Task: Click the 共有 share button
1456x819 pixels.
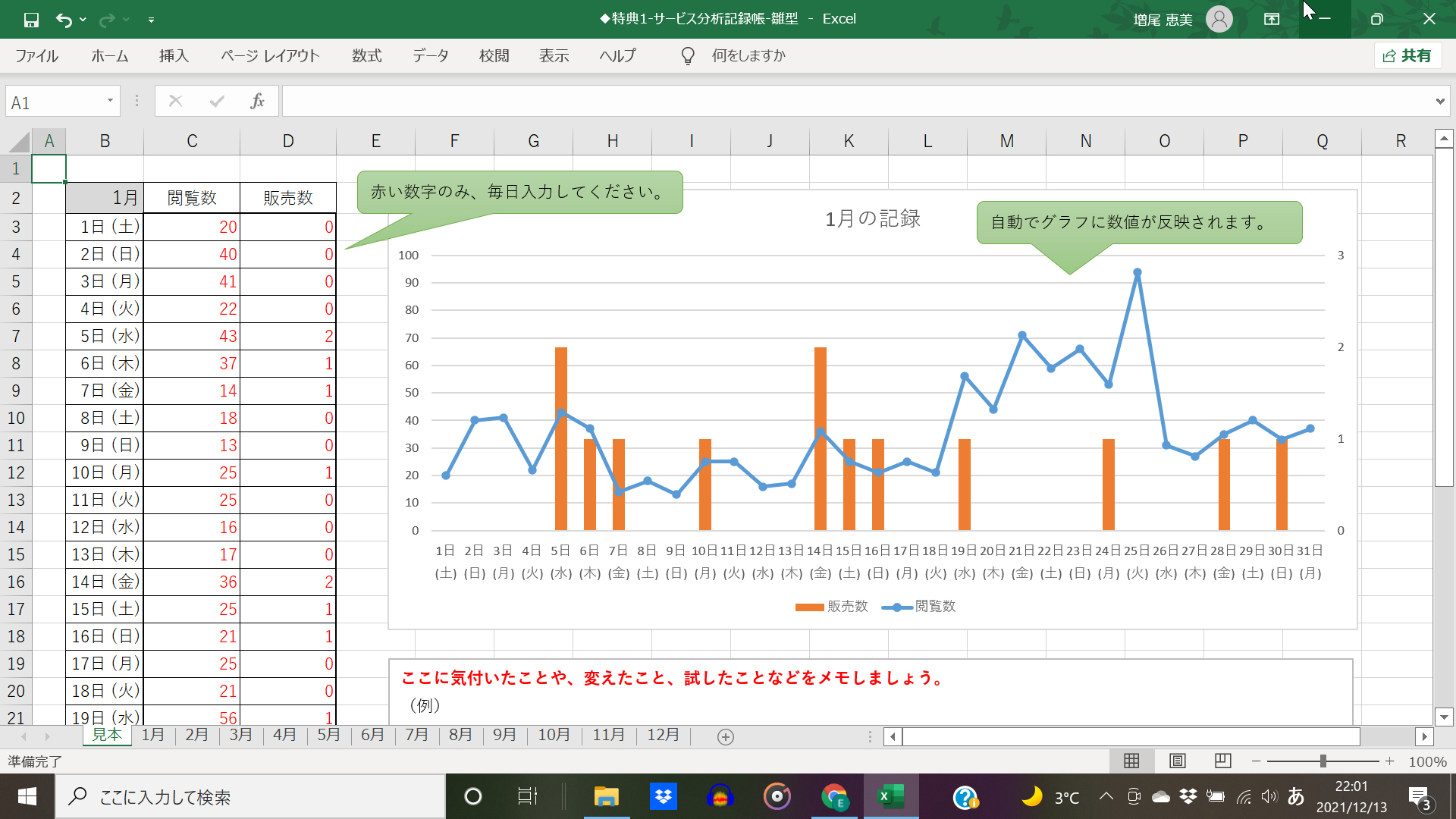Action: 1407,55
